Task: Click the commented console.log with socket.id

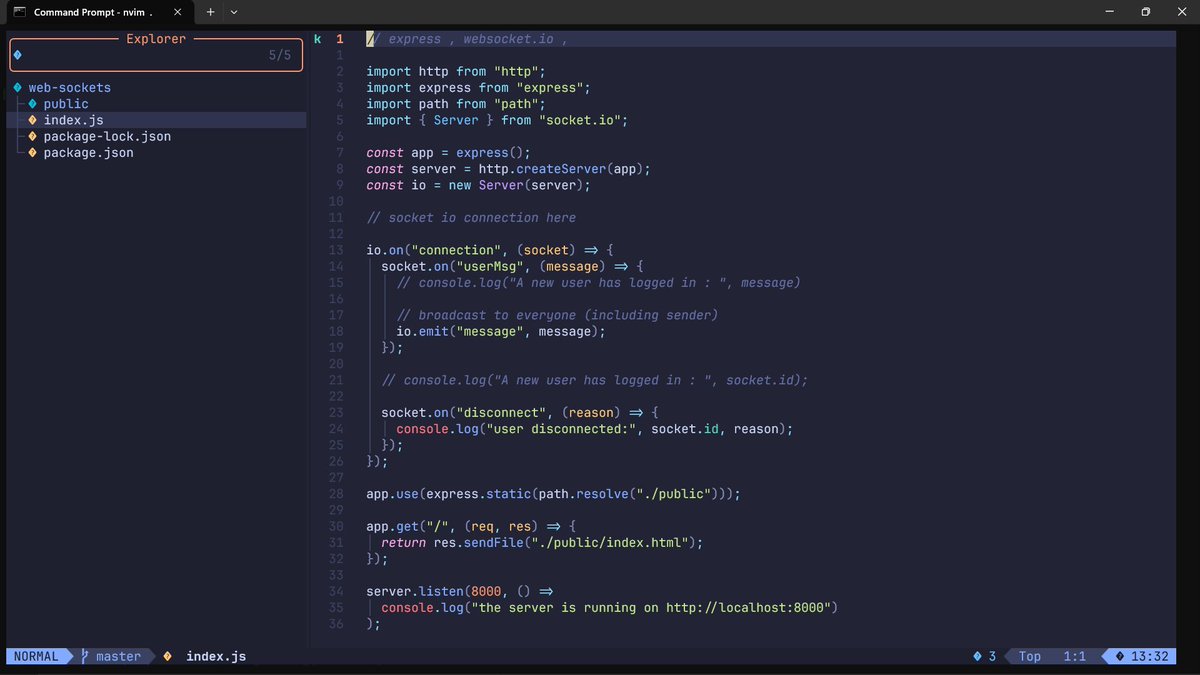Action: pyautogui.click(x=594, y=380)
